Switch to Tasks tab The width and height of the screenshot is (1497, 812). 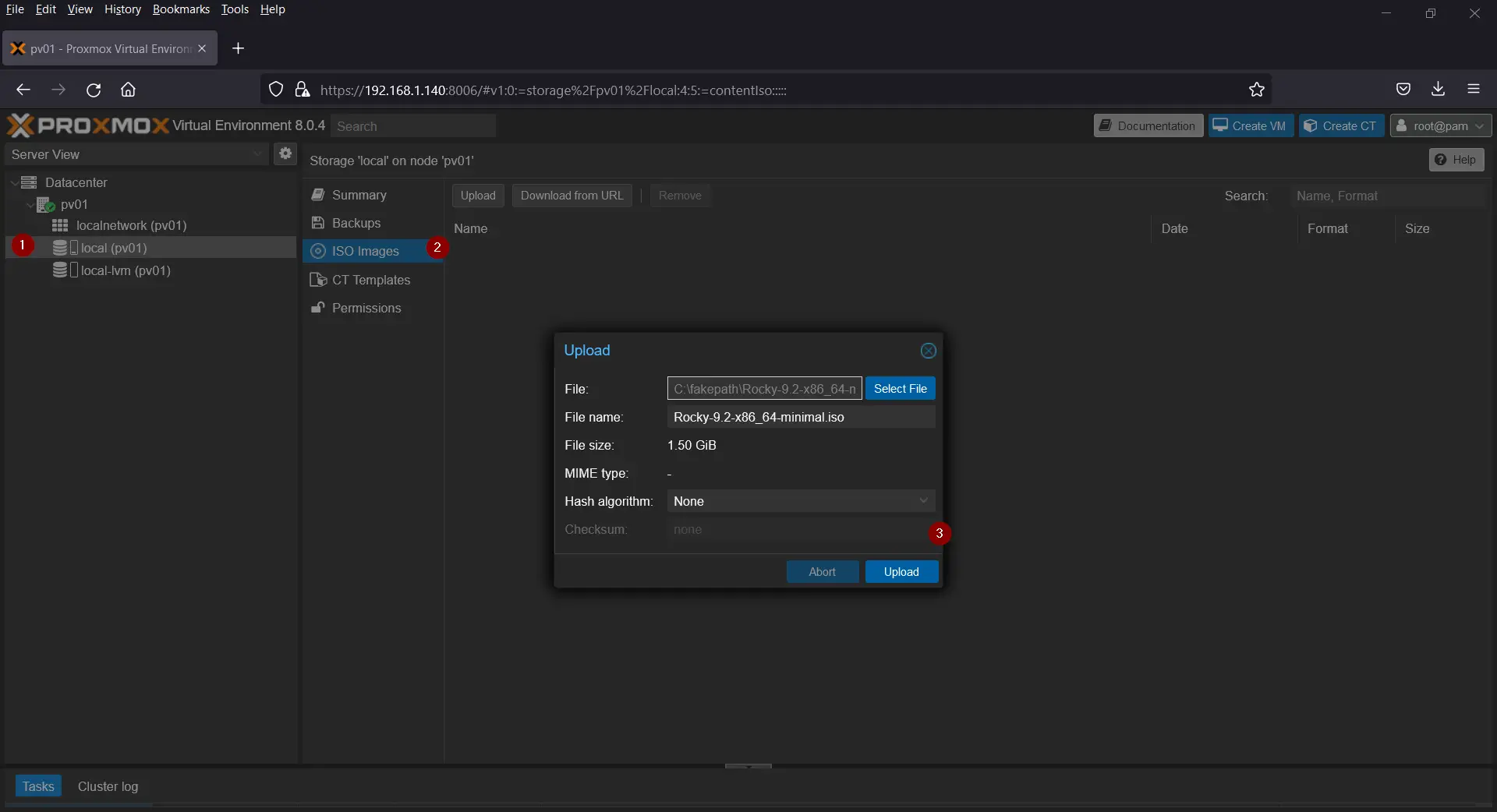coord(38,786)
